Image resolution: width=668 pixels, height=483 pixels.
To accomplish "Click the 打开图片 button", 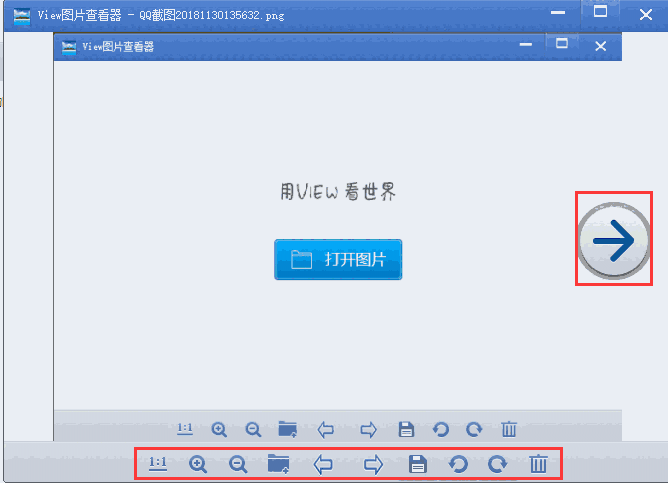I will click(x=338, y=259).
